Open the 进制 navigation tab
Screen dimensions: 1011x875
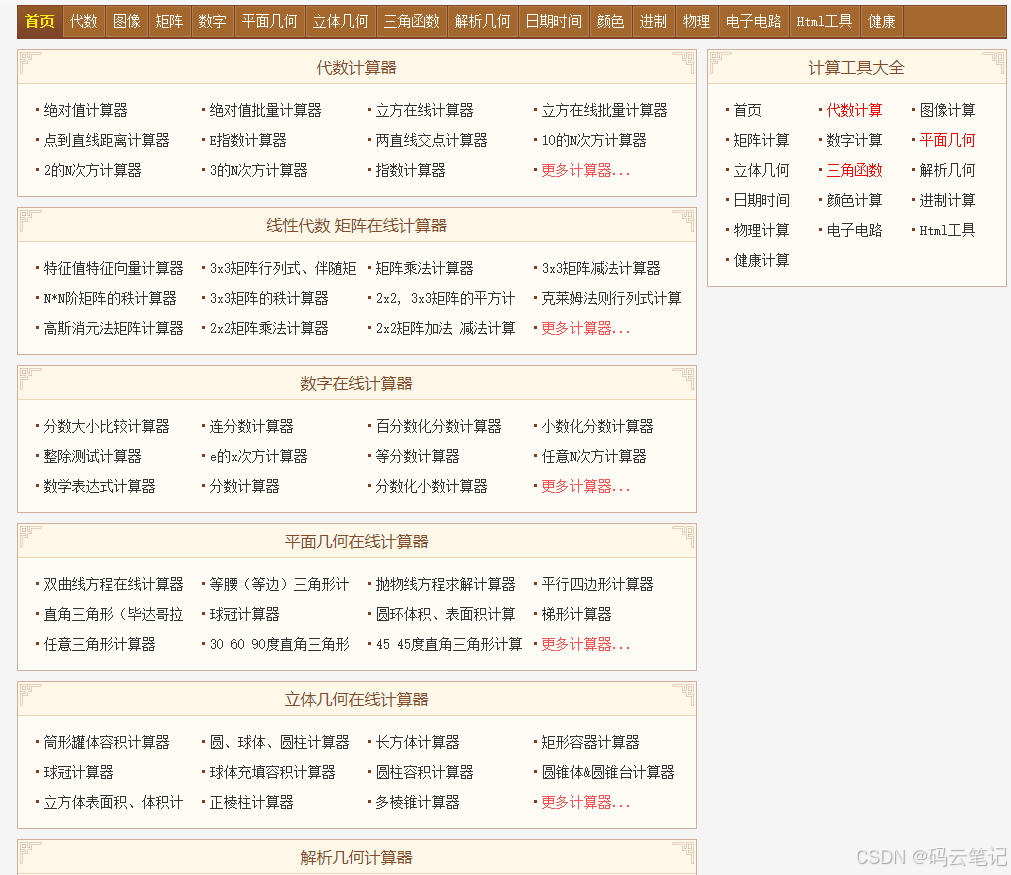(653, 21)
